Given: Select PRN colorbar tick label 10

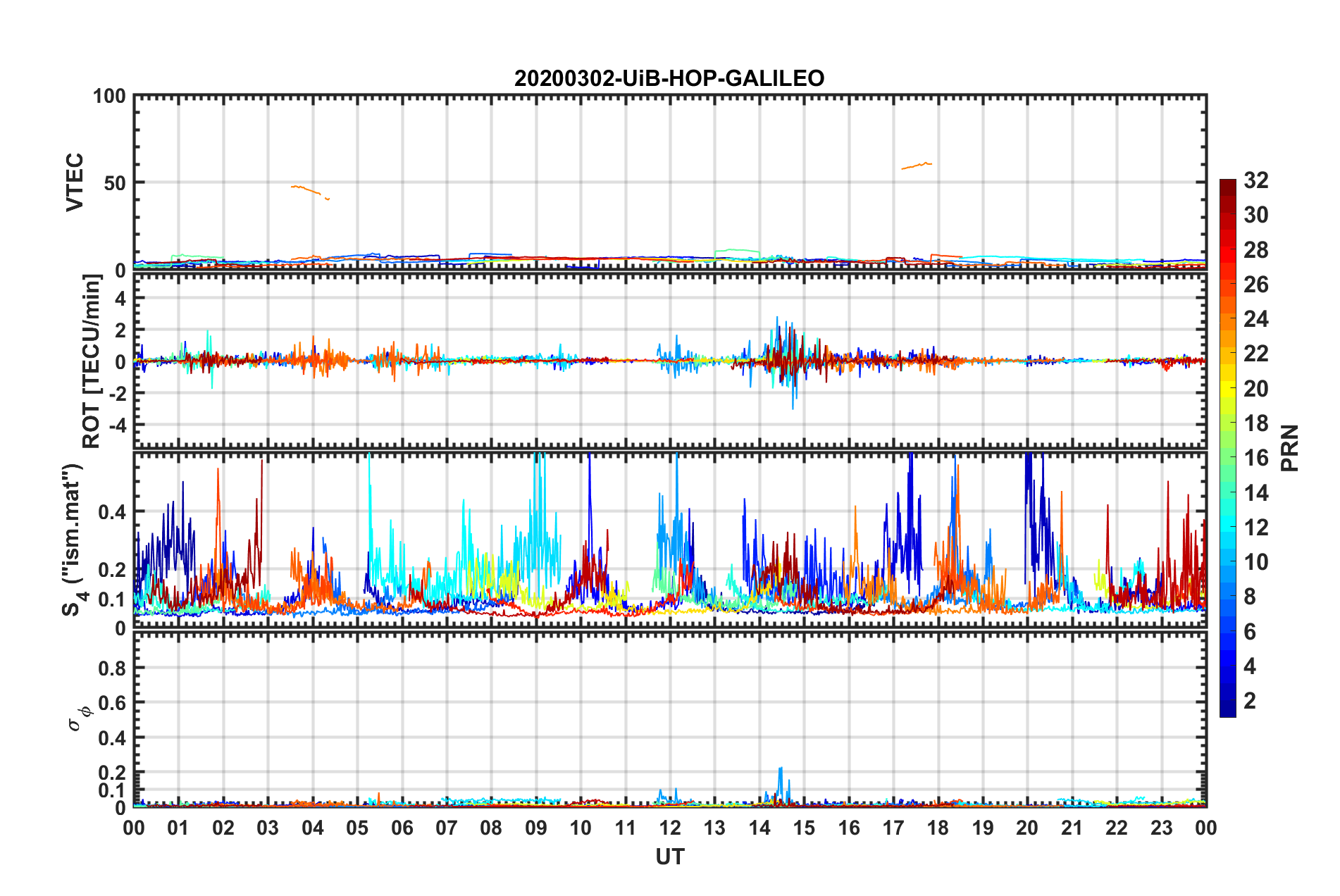Looking at the screenshot, I should tap(1256, 562).
